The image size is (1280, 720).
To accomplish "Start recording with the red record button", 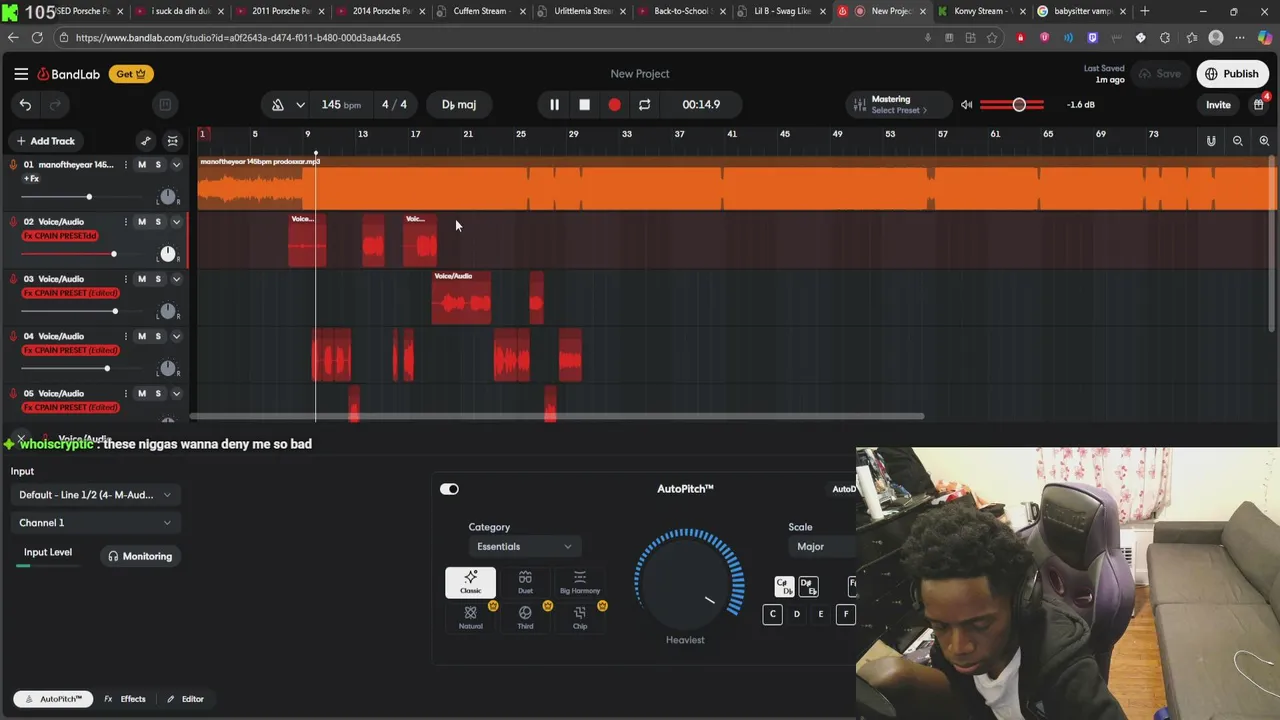I will click(x=614, y=105).
